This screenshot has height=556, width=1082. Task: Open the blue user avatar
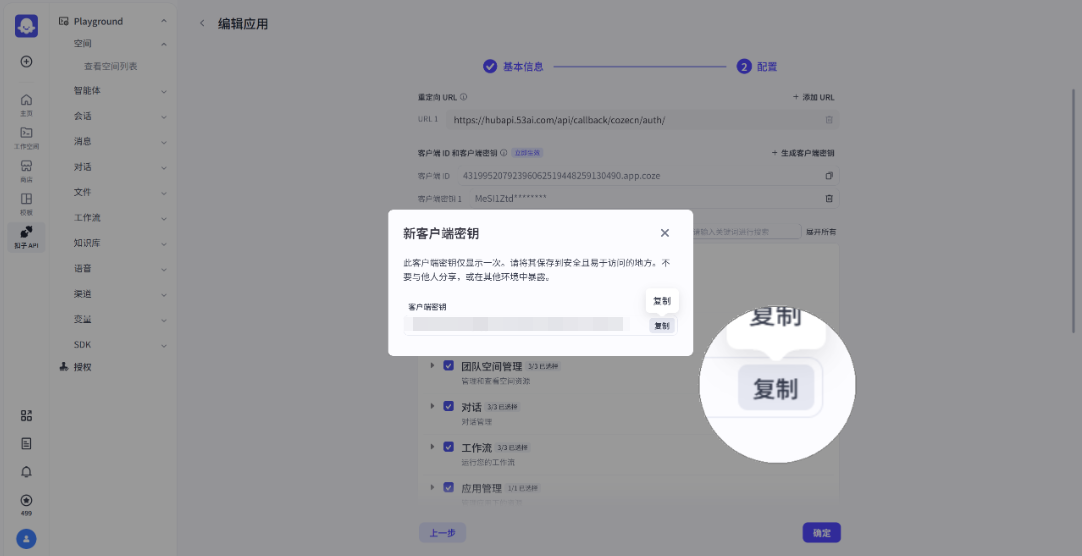pos(26,538)
